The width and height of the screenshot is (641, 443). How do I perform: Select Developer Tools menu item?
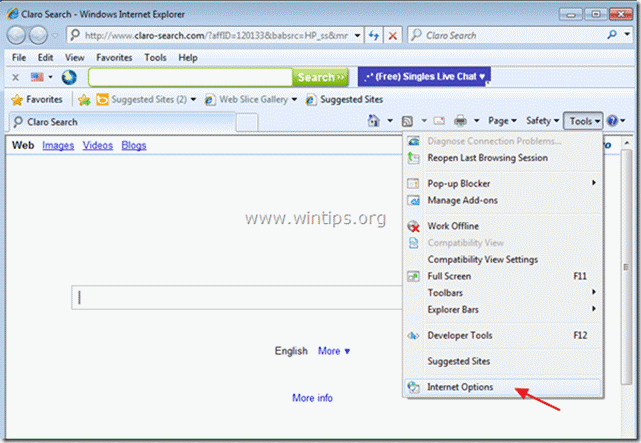(503, 336)
